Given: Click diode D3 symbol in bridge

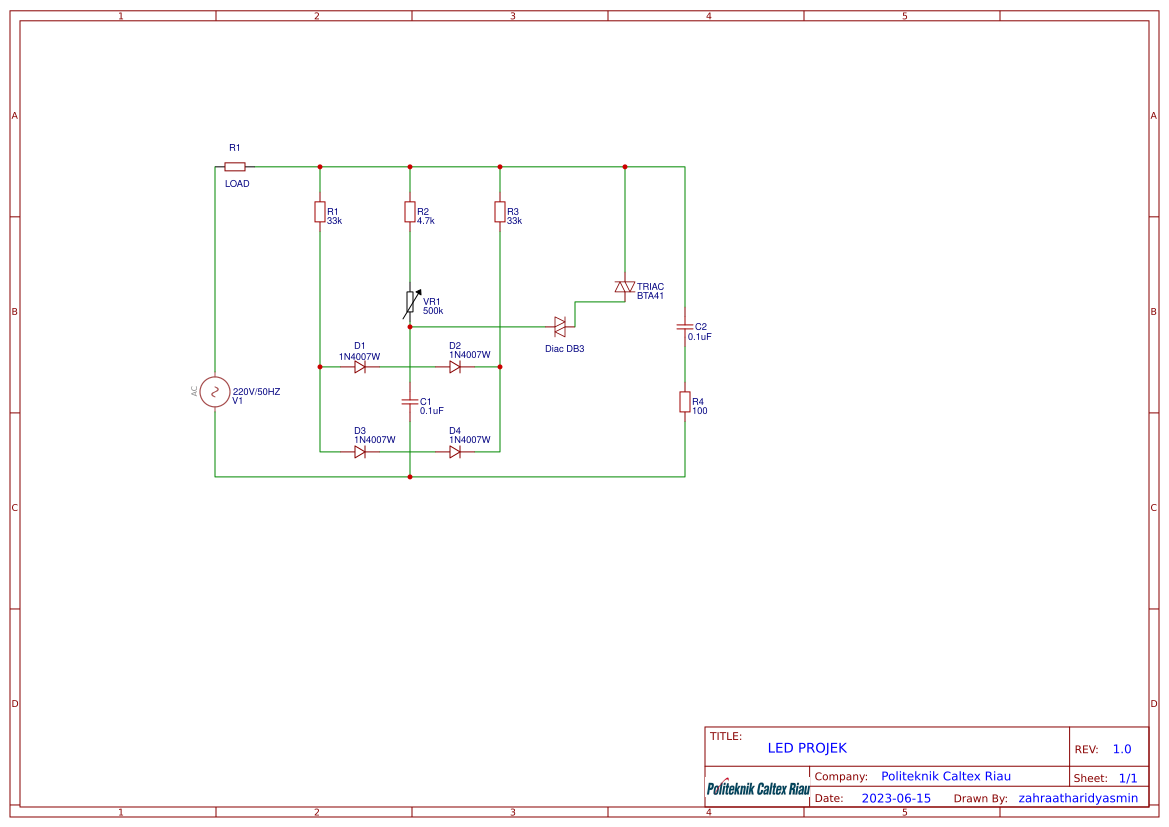Looking at the screenshot, I should [x=360, y=452].
